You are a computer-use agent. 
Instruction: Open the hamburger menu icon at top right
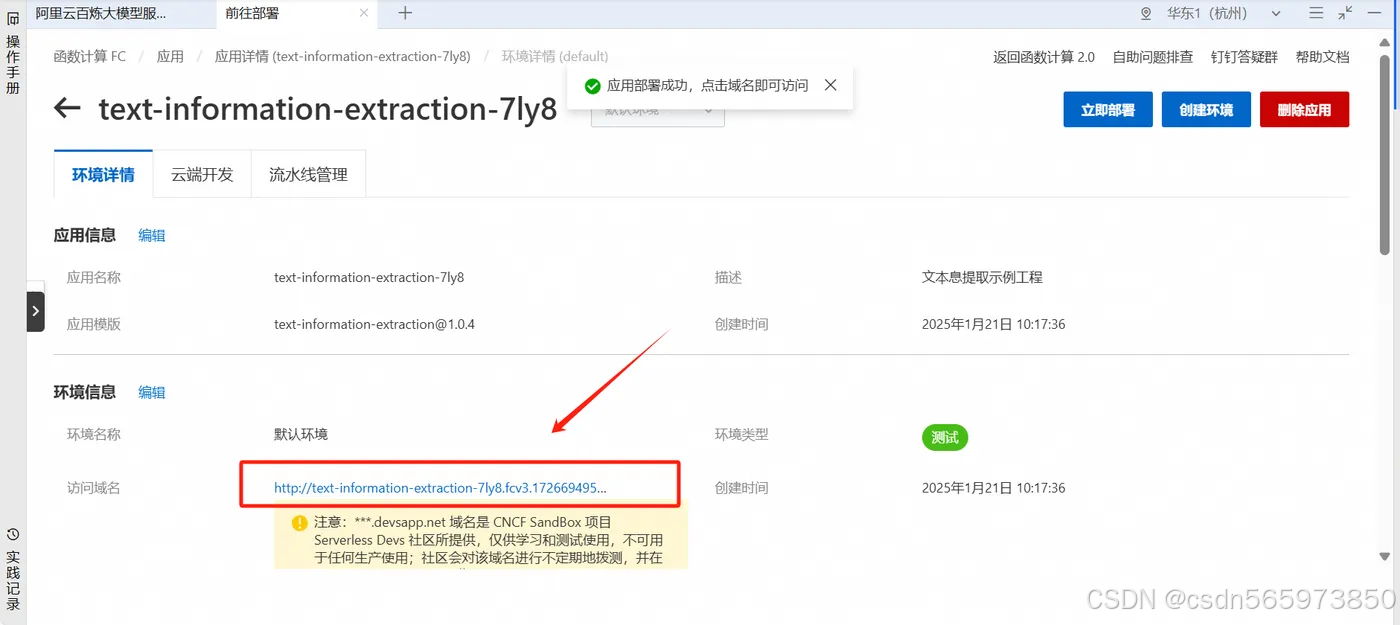click(1316, 13)
